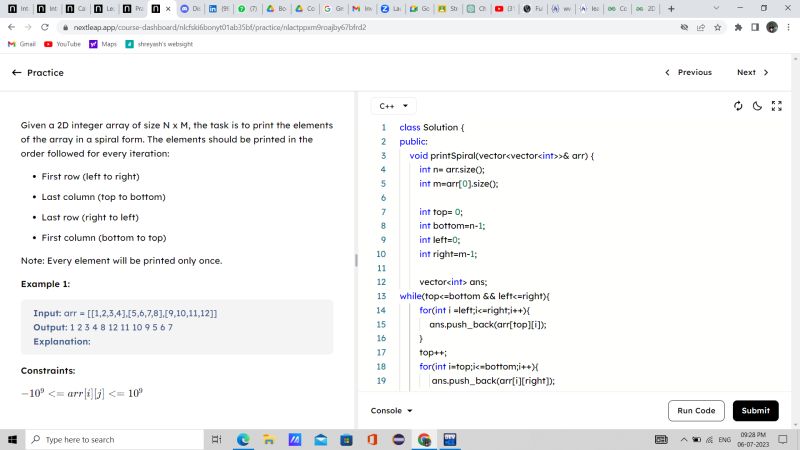This screenshot has width=800, height=450.
Task: Open the YouTube bookmark
Action: point(62,44)
